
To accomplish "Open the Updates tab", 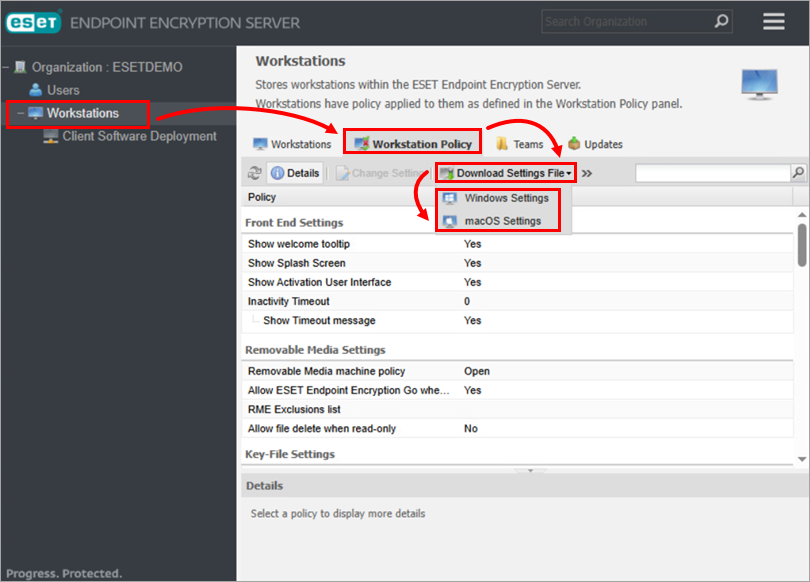I will tap(595, 145).
